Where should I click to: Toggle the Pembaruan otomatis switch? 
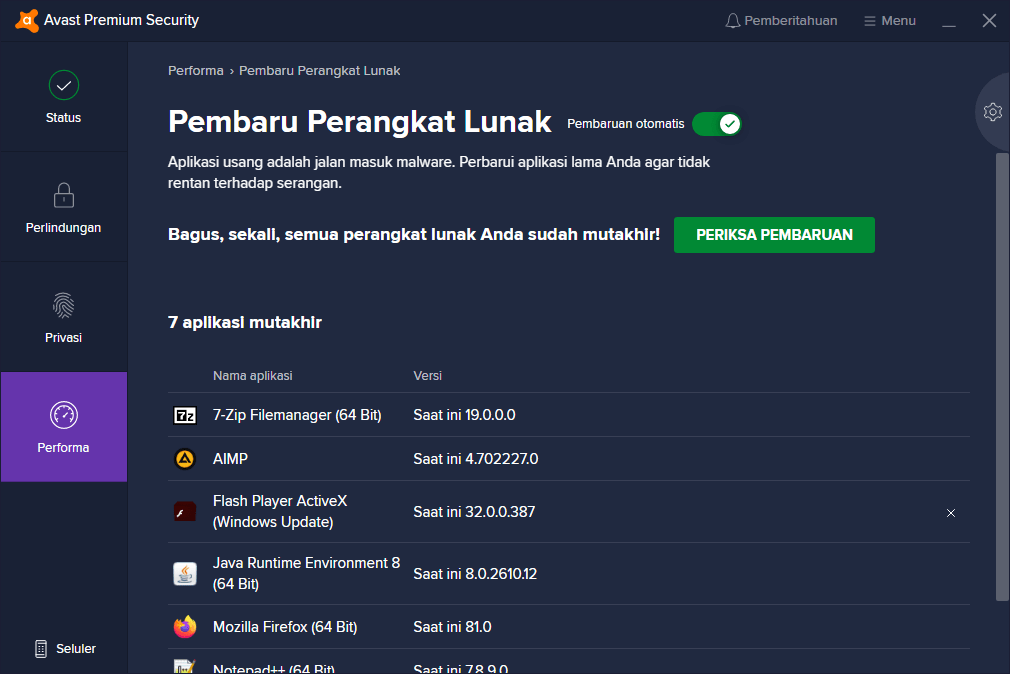tap(717, 124)
